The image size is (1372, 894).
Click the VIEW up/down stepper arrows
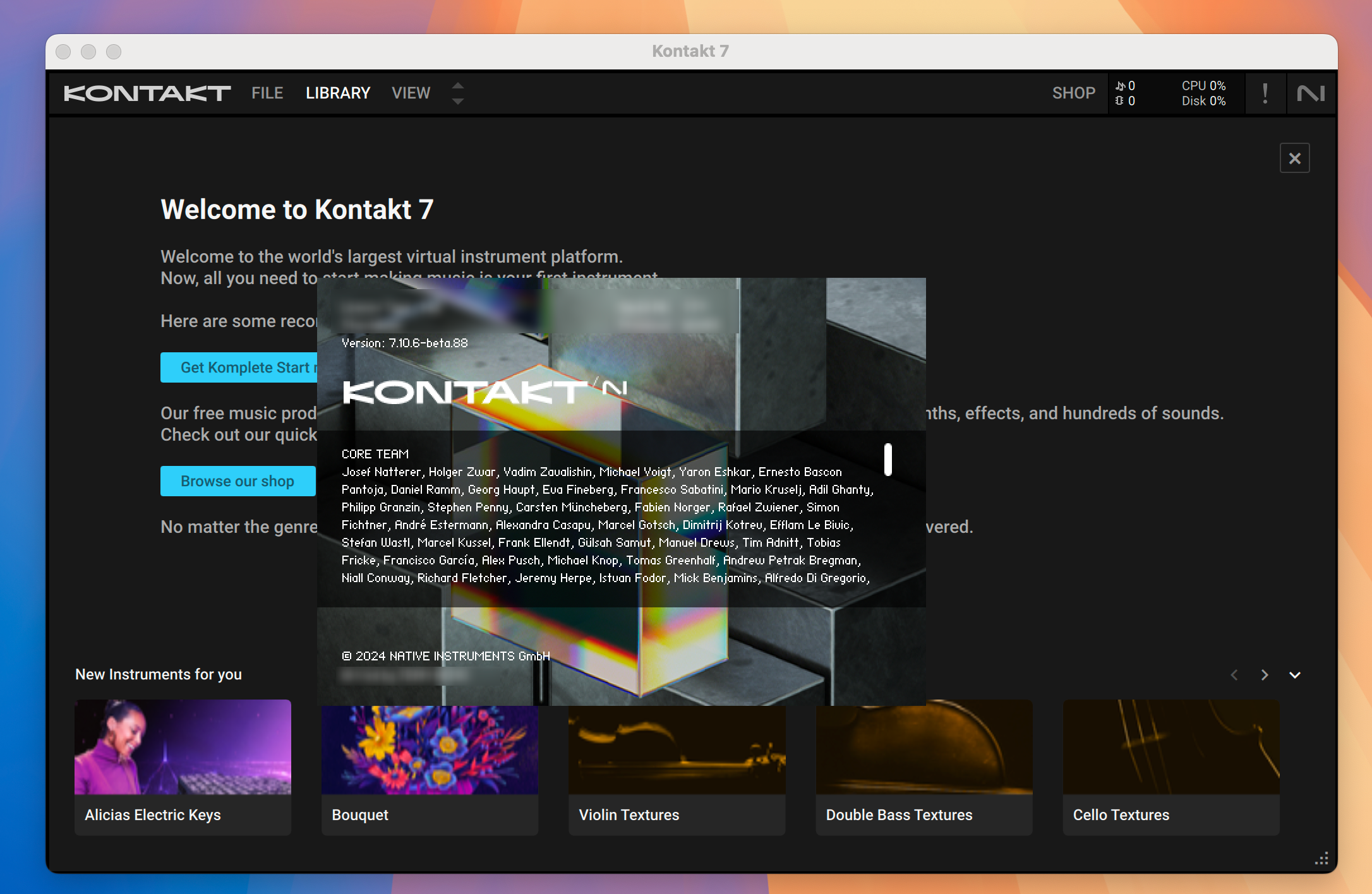point(458,93)
